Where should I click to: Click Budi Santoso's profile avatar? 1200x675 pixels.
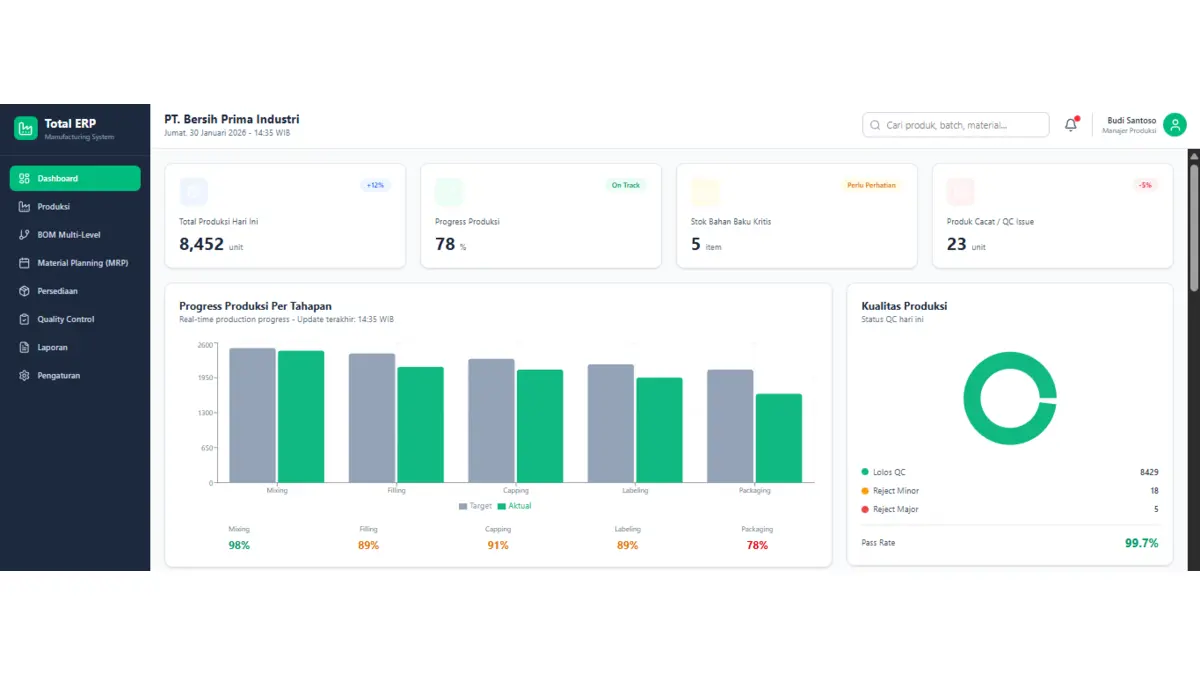[x=1175, y=125]
